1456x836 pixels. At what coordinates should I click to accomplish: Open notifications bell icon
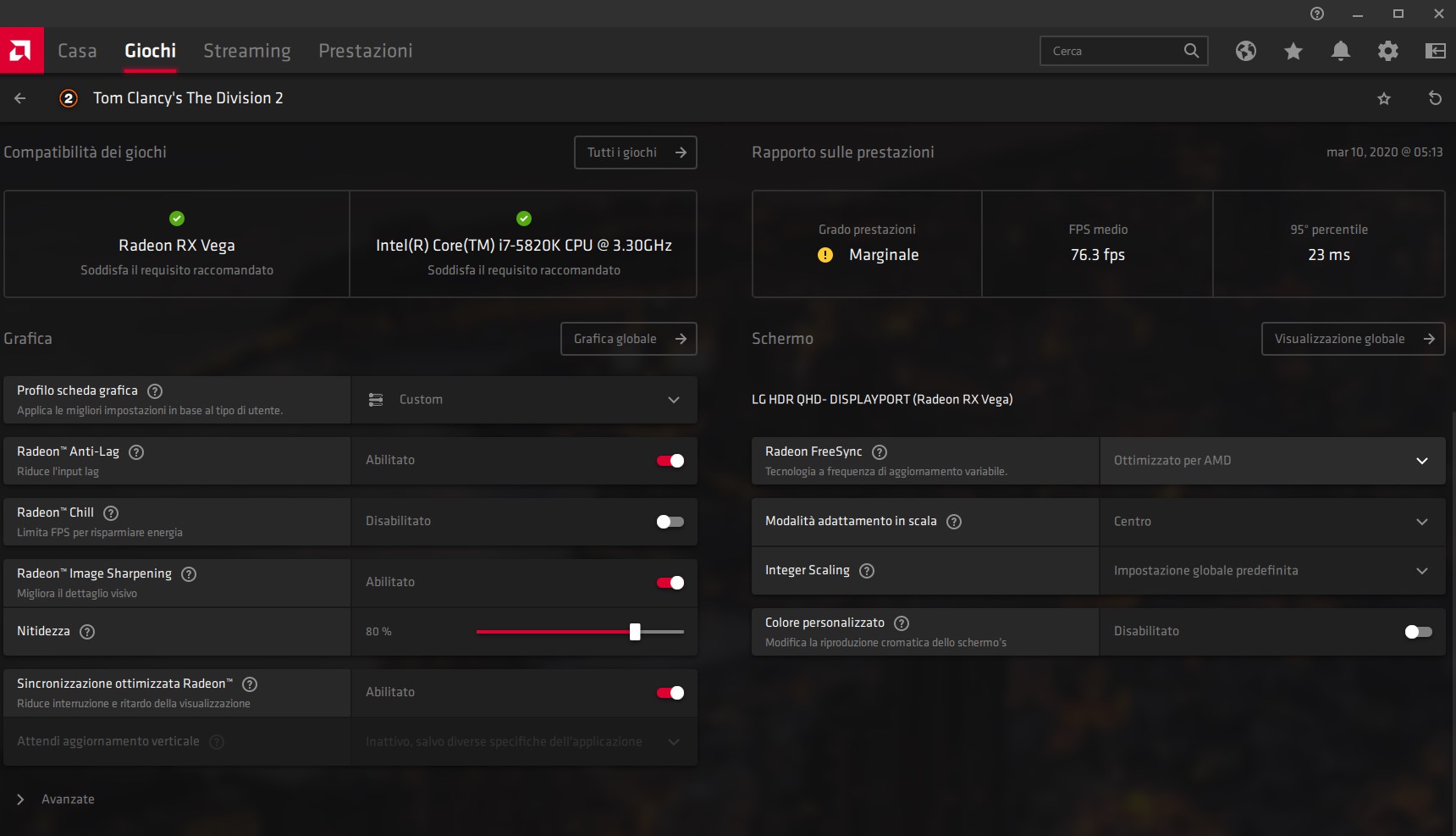(1340, 51)
